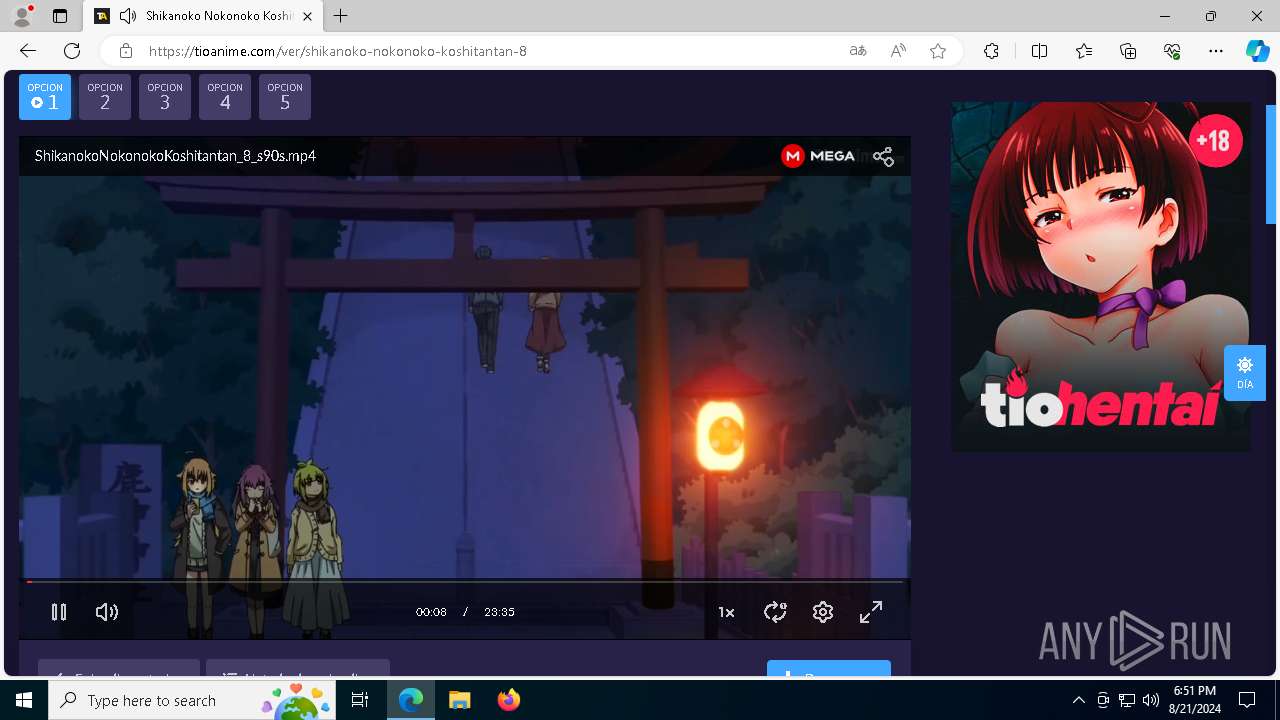Toggle the loop/repeat playback icon
Screen dimensions: 1280x720
775,612
